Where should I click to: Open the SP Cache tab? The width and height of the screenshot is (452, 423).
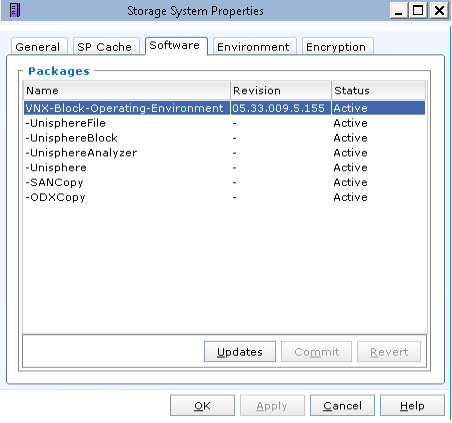tap(106, 46)
